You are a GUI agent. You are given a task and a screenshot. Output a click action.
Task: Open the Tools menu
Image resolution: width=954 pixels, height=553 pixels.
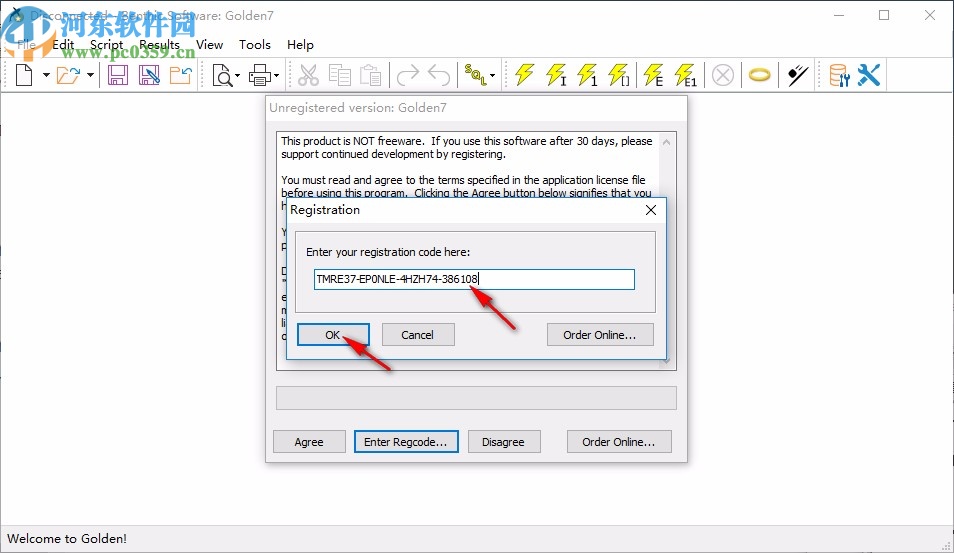[x=254, y=44]
